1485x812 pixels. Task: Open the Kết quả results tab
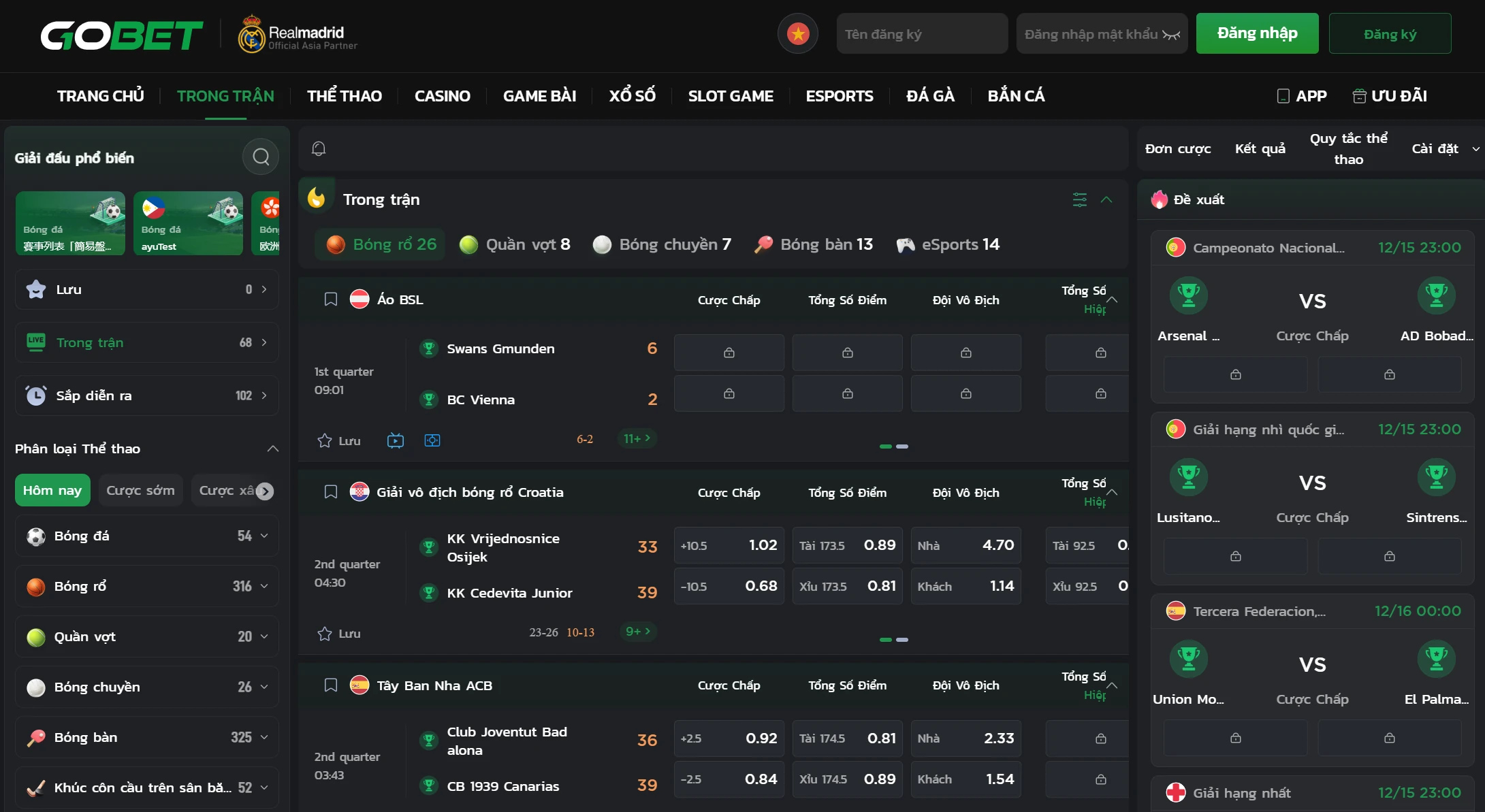click(1260, 148)
